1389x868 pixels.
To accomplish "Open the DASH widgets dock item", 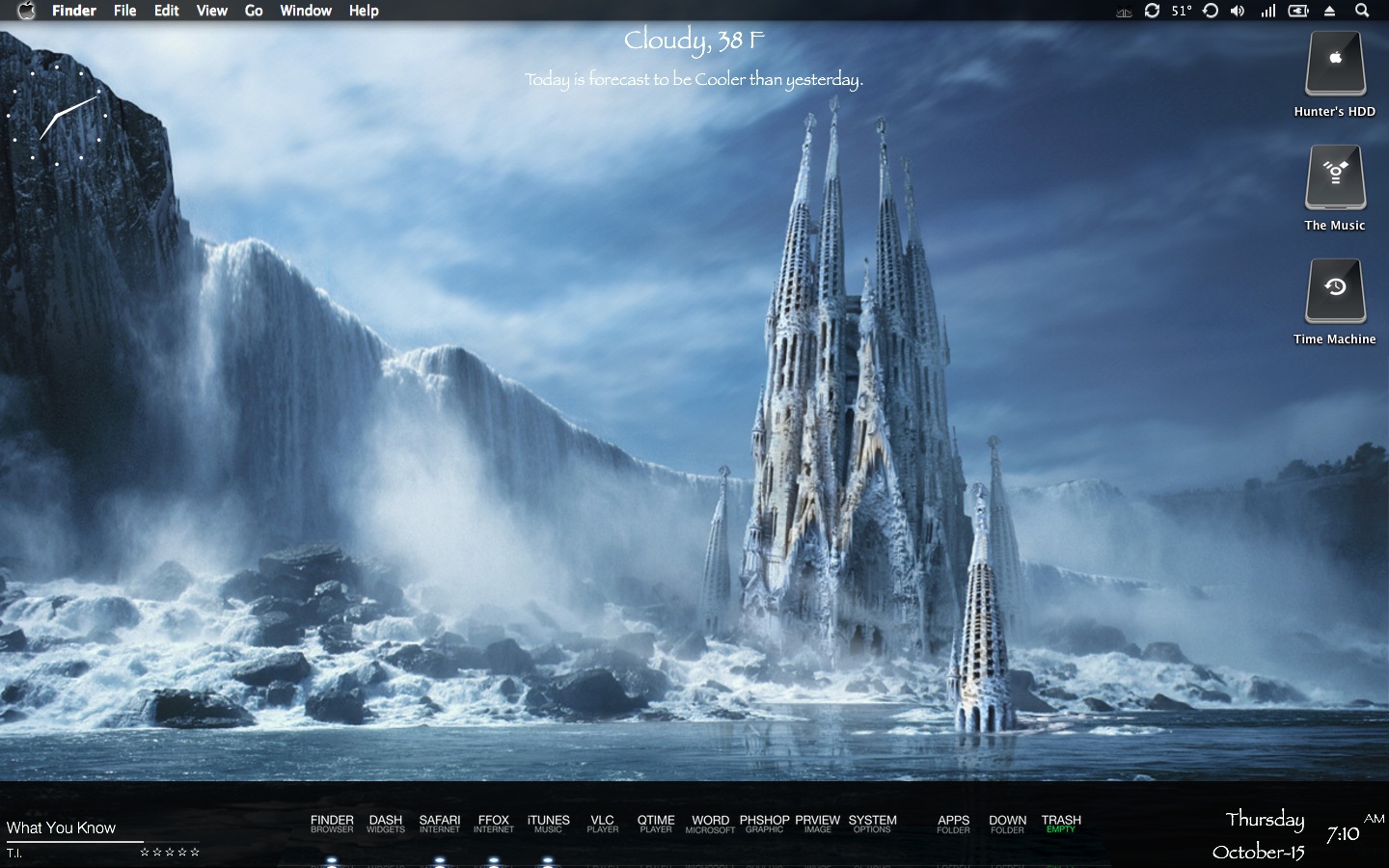I will tap(386, 824).
